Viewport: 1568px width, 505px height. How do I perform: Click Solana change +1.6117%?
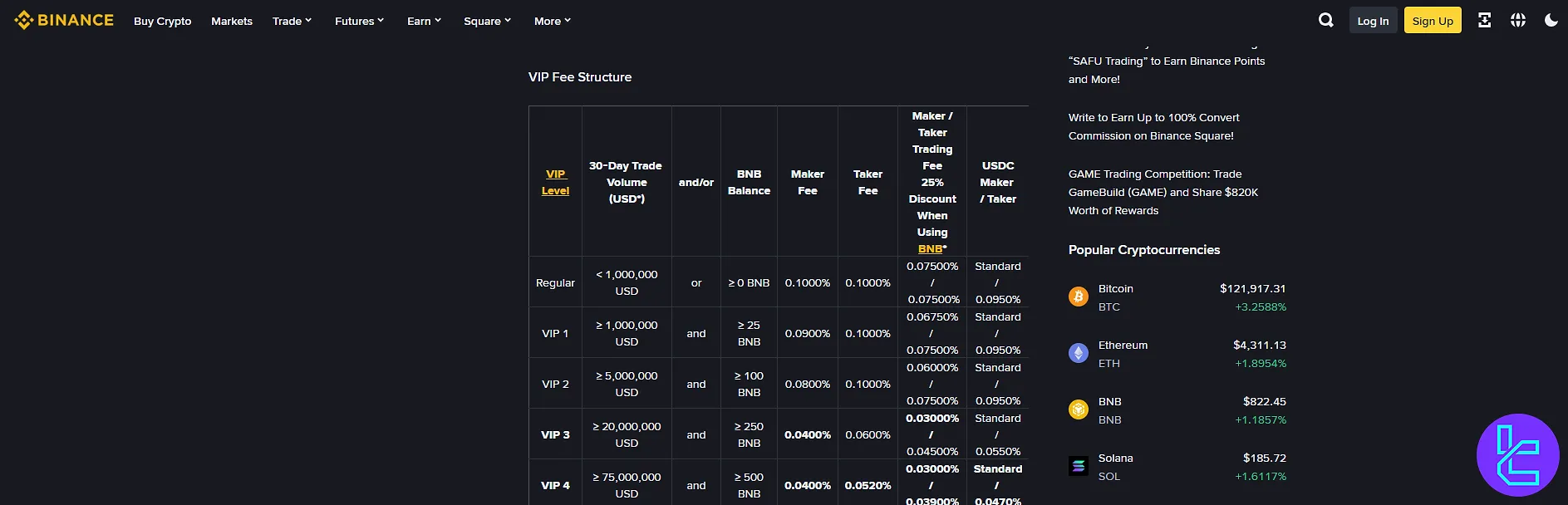point(1261,476)
